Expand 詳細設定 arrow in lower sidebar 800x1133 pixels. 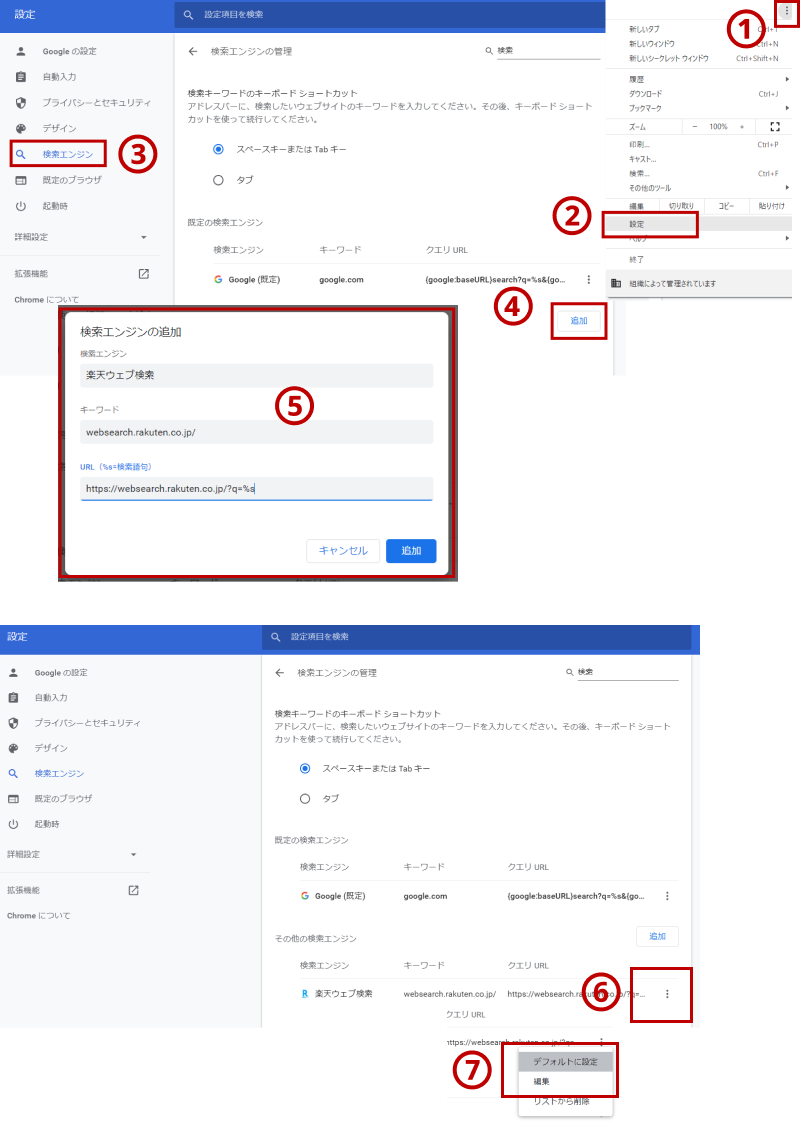pyautogui.click(x=134, y=854)
